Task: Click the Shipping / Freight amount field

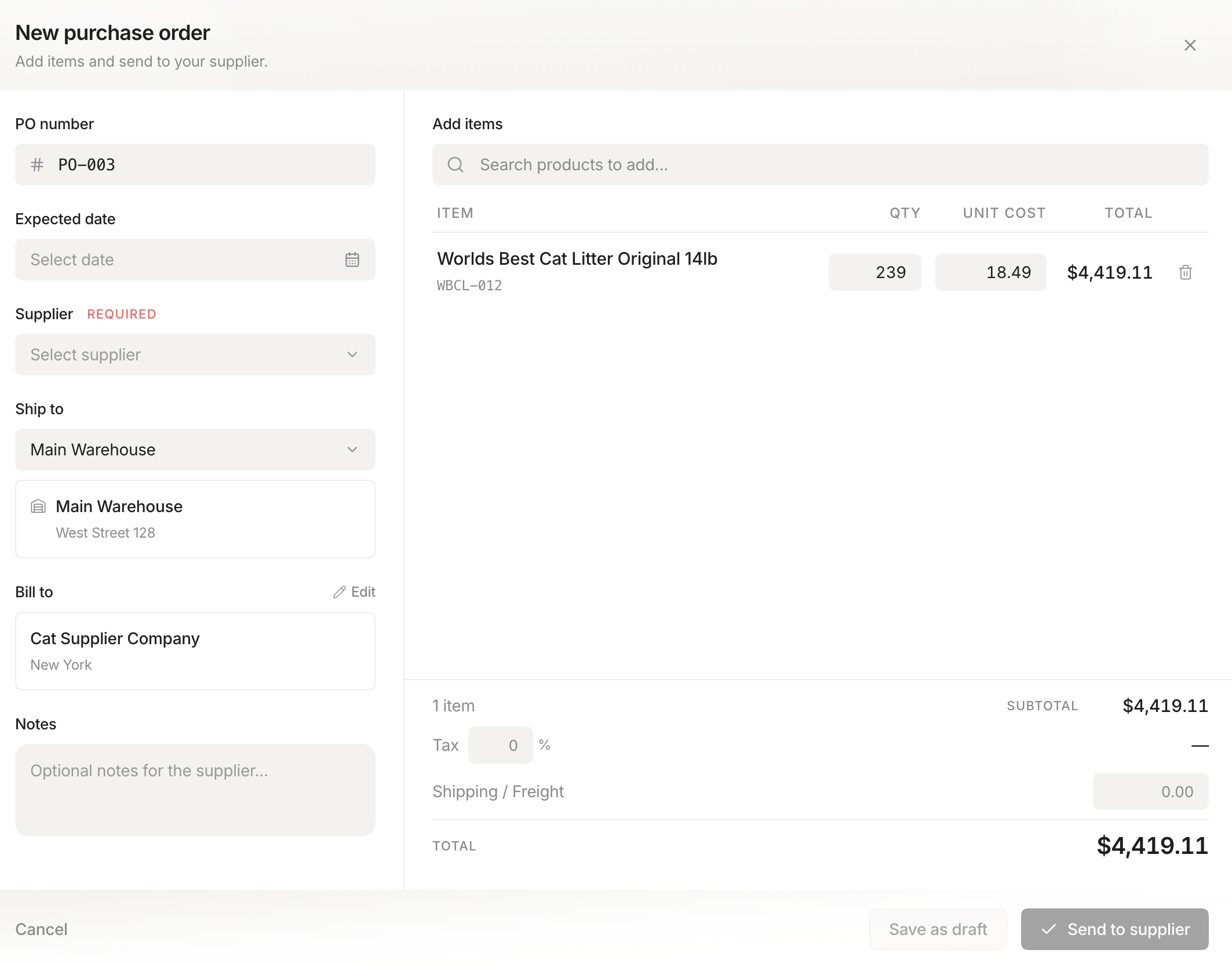Action: tap(1150, 791)
